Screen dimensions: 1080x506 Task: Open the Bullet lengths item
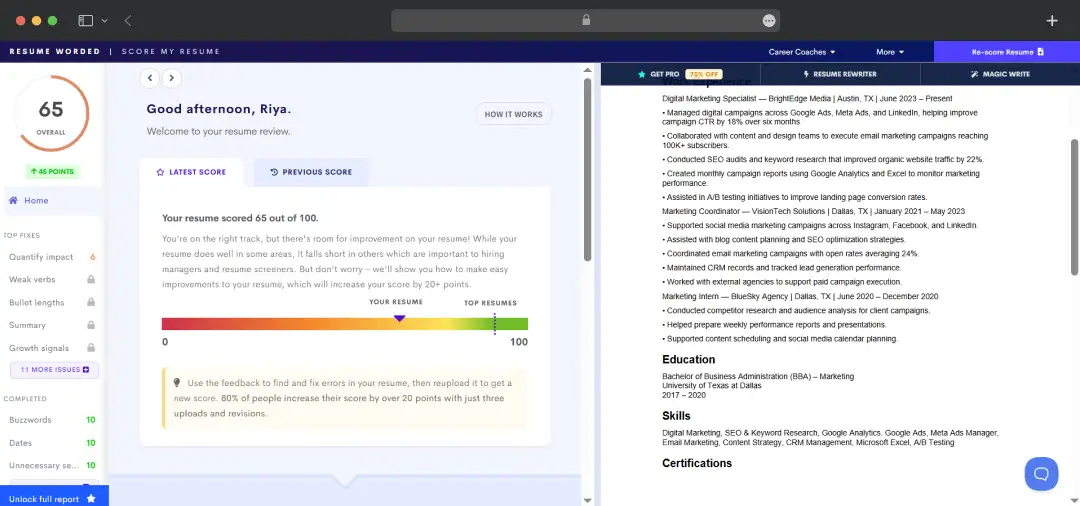[52, 302]
